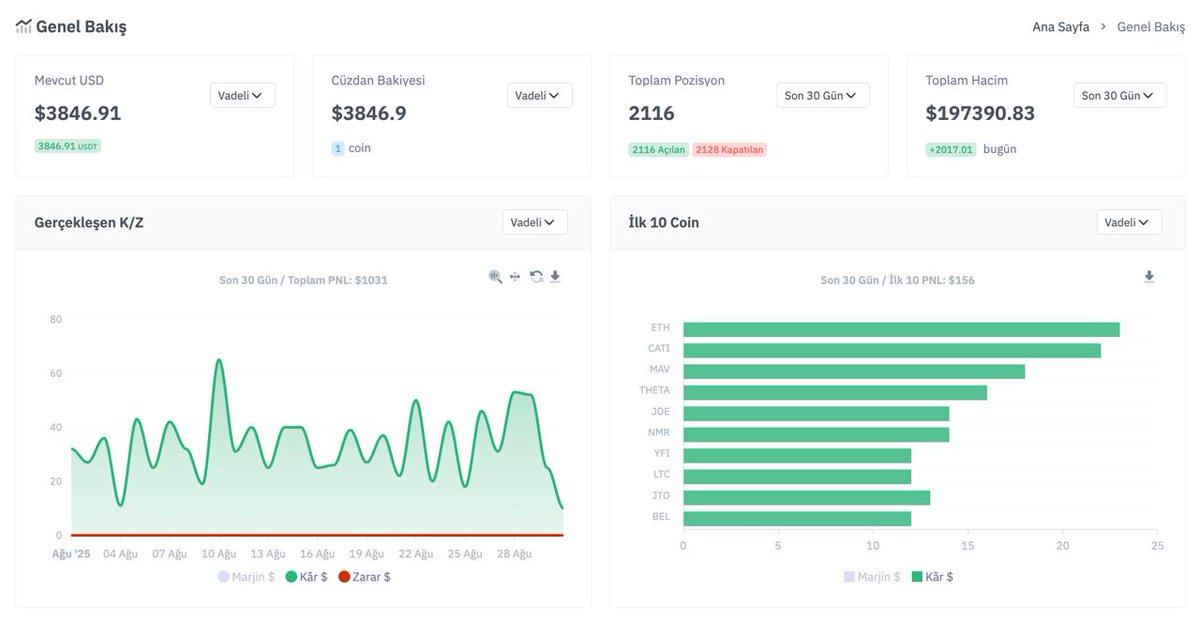
Task: Open the Vadeli dropdown in İlk 10 Coin panel
Action: click(x=1129, y=222)
